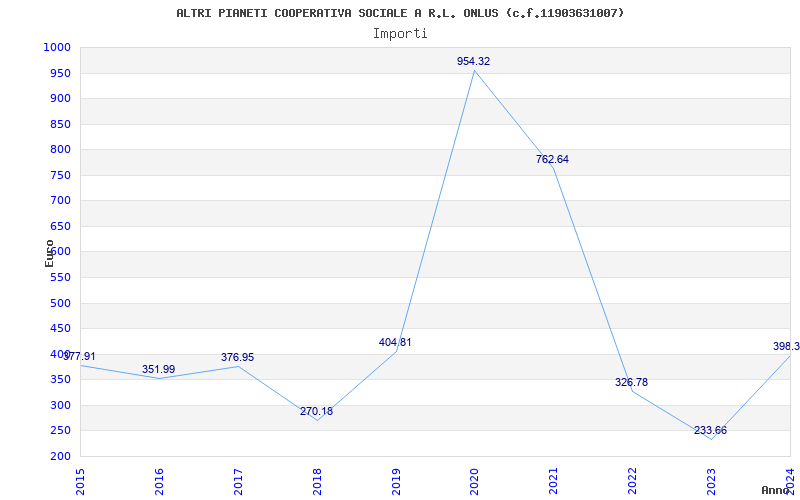Click the 750 y-axis tick label

point(60,175)
